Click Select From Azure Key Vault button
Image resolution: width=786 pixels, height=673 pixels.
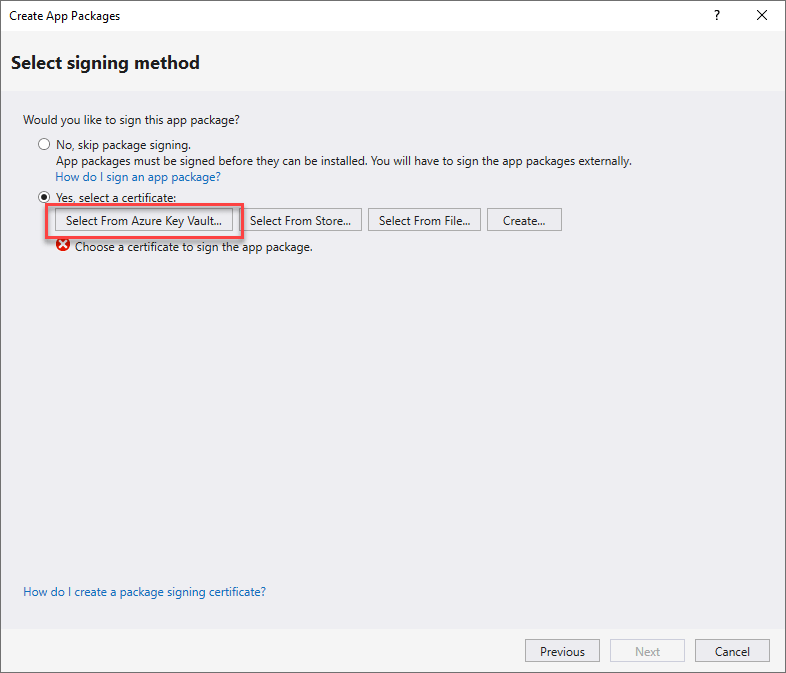144,220
